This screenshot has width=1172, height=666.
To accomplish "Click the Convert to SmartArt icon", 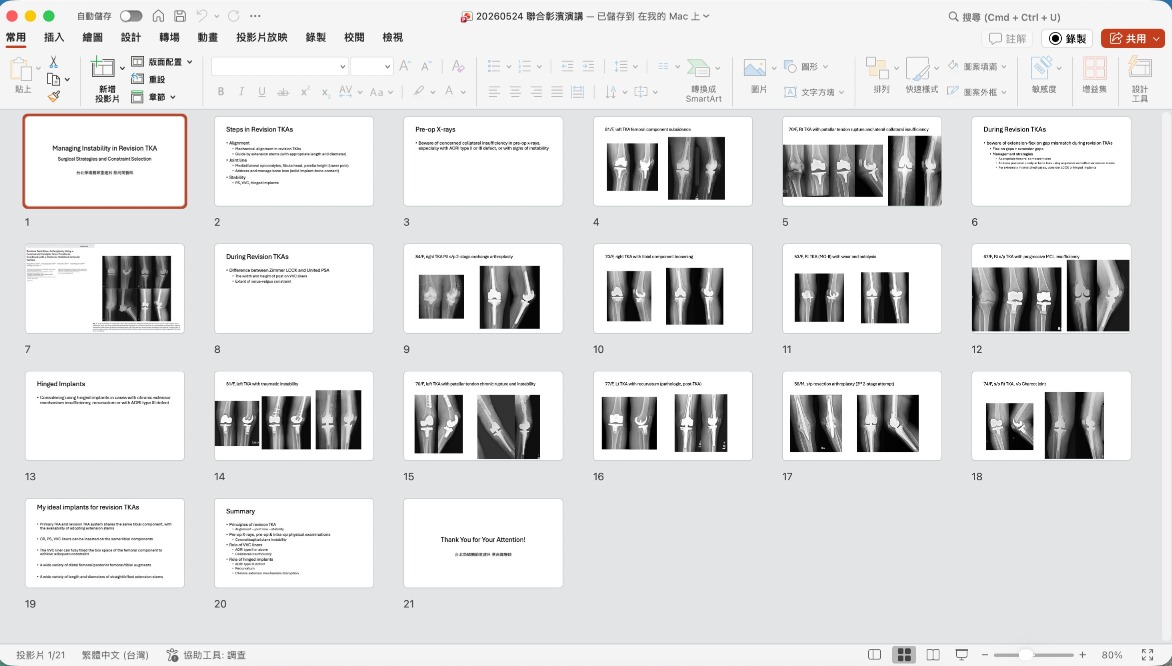I will coord(698,68).
